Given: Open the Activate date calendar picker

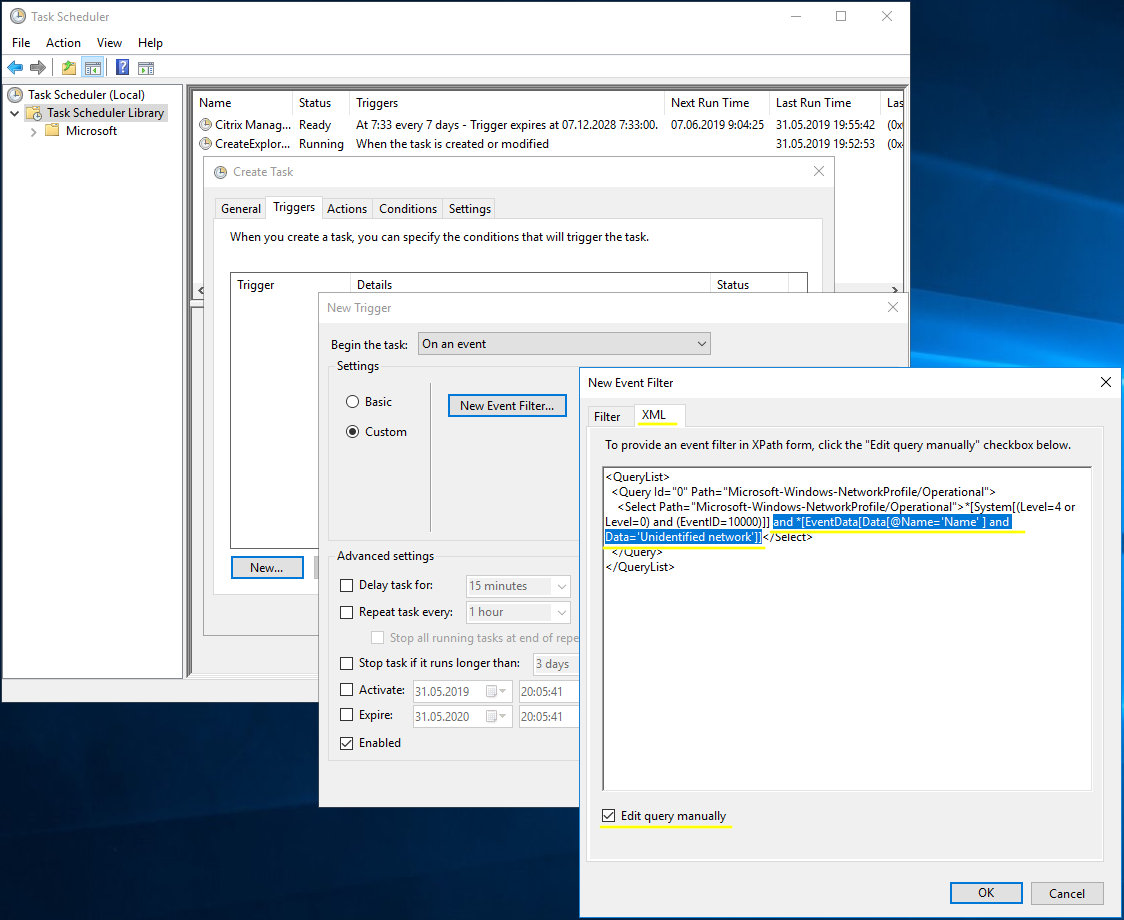Looking at the screenshot, I should [497, 690].
